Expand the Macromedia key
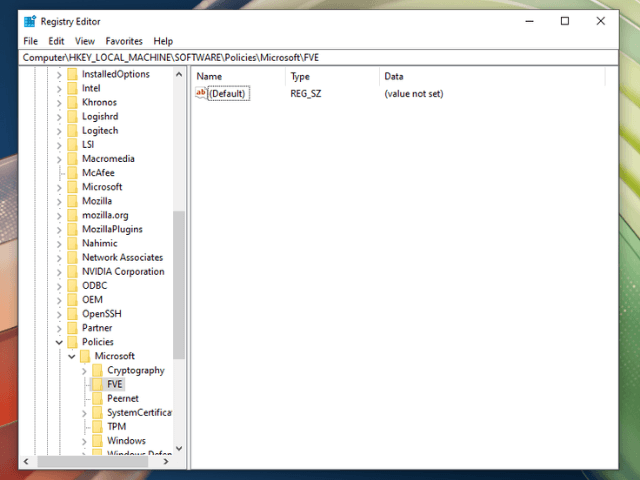The width and height of the screenshot is (640, 480). tap(59, 159)
